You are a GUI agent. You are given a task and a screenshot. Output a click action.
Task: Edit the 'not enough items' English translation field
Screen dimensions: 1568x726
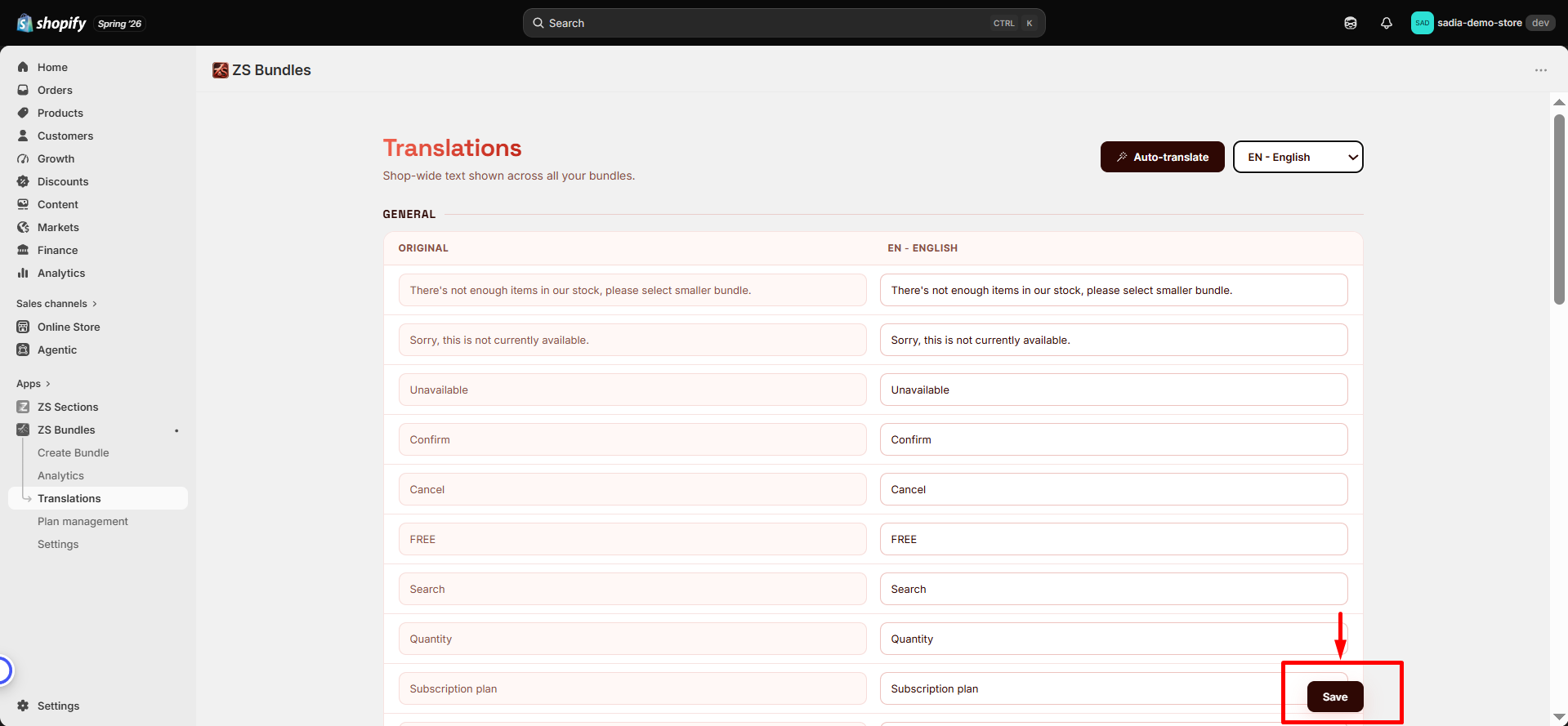[1114, 290]
